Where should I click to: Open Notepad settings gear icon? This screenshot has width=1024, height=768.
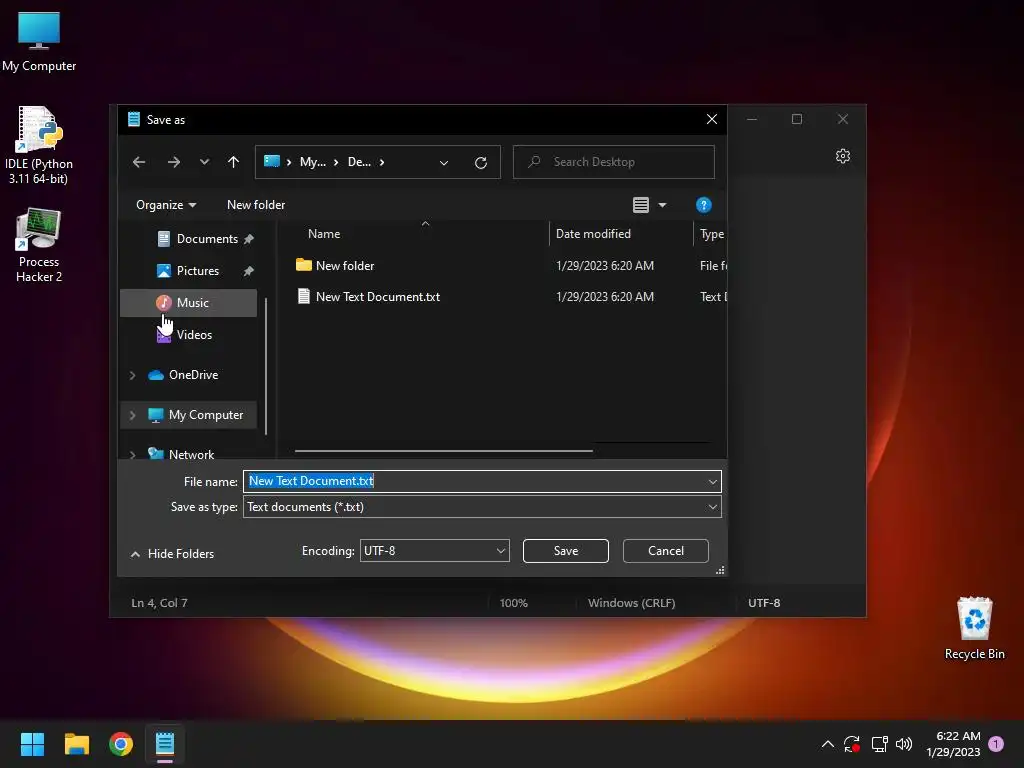pyautogui.click(x=842, y=156)
